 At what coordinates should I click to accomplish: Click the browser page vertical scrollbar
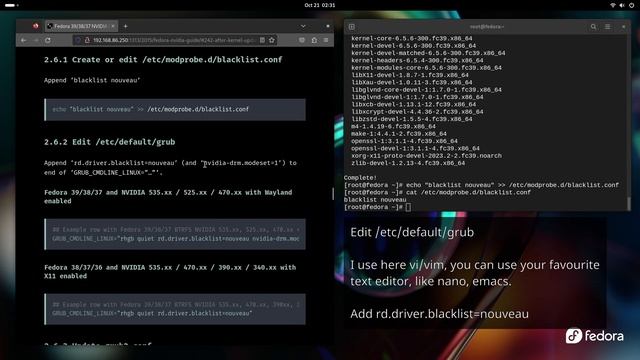(x=333, y=194)
